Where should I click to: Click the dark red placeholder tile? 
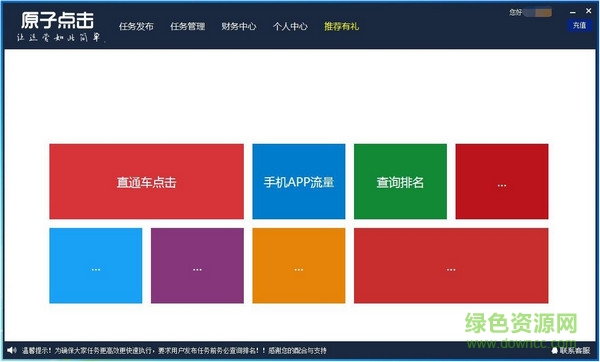(x=502, y=181)
